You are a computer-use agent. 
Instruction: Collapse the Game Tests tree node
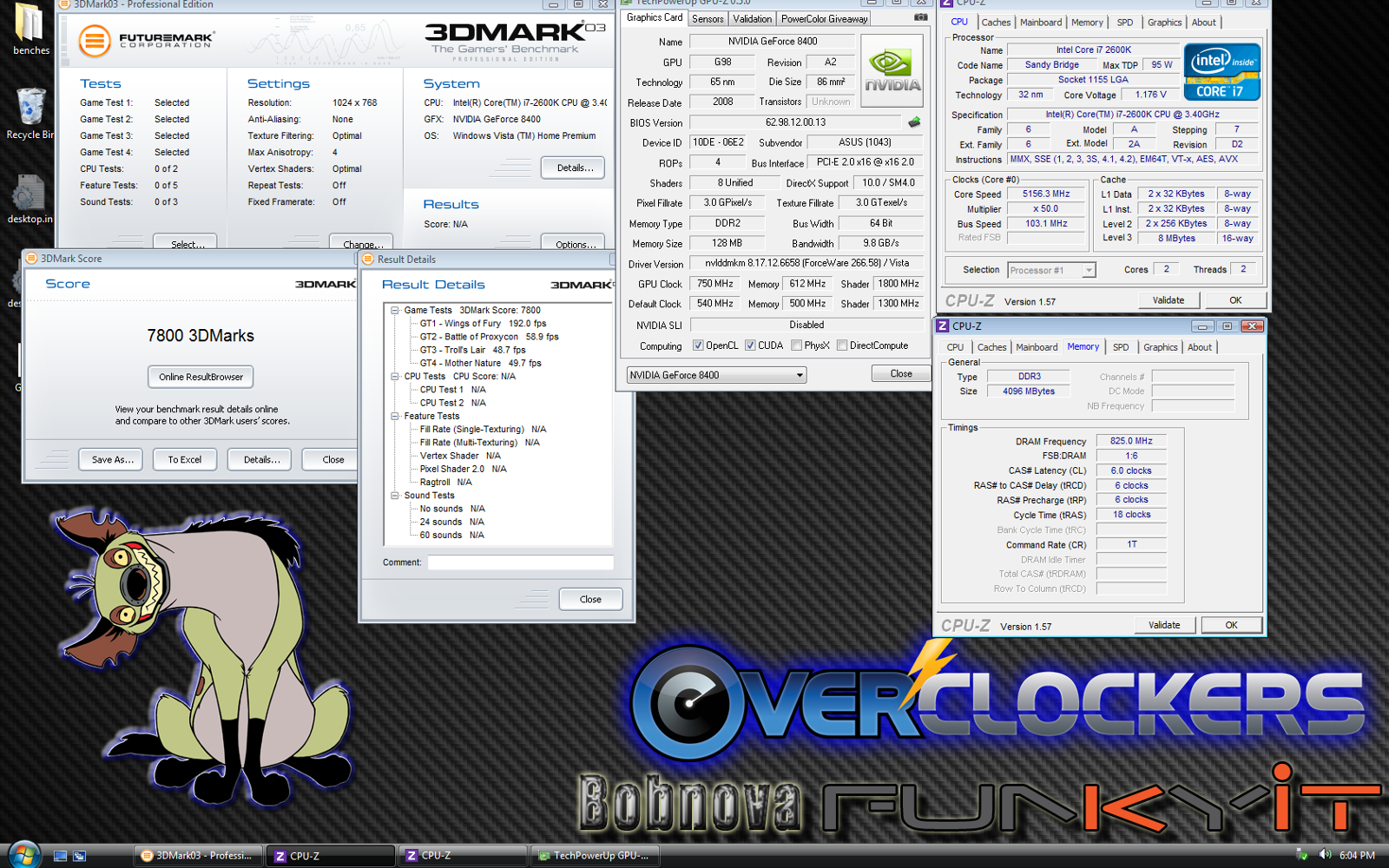[x=394, y=310]
